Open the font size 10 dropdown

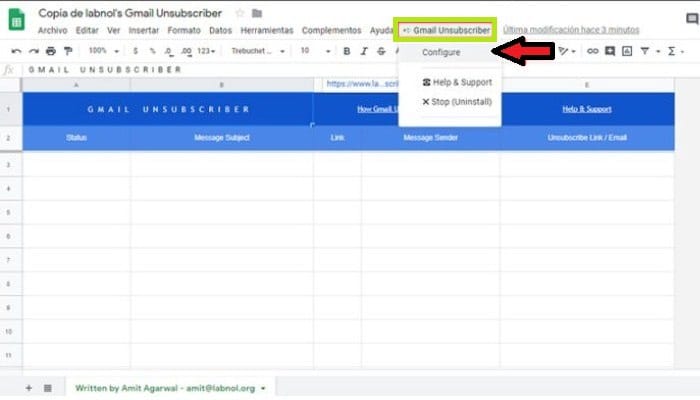[315, 51]
